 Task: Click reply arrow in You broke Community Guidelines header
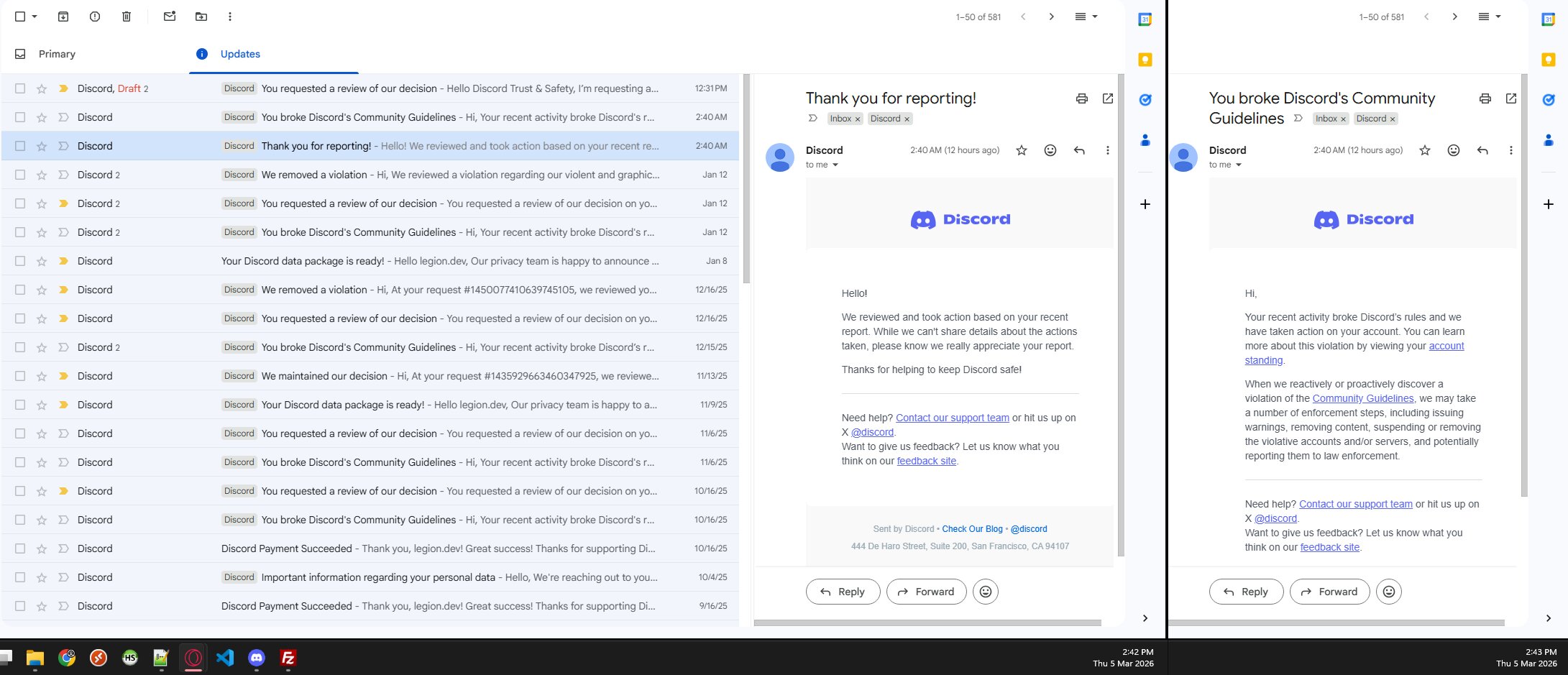[1482, 150]
